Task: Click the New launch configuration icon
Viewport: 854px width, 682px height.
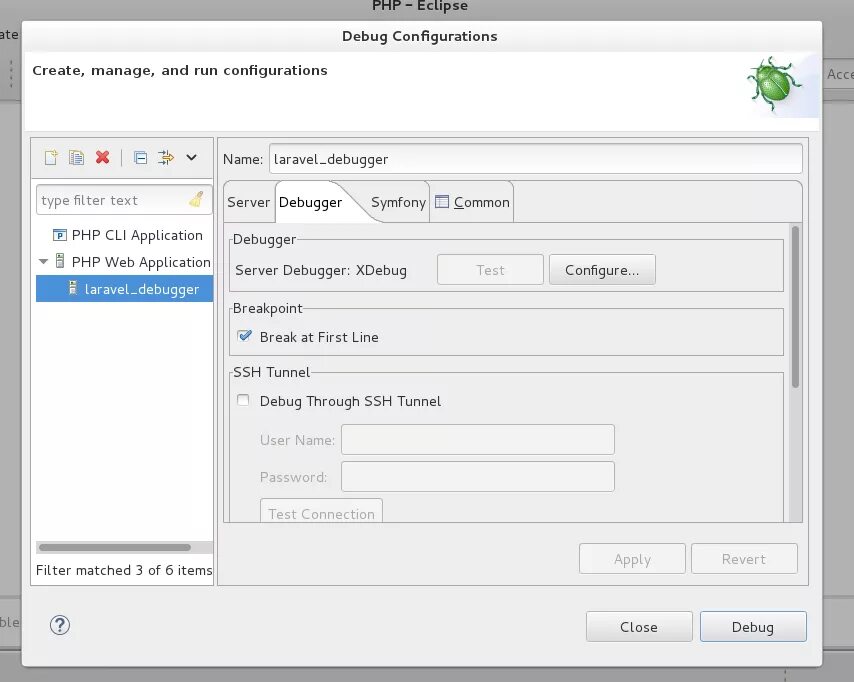Action: click(x=51, y=158)
